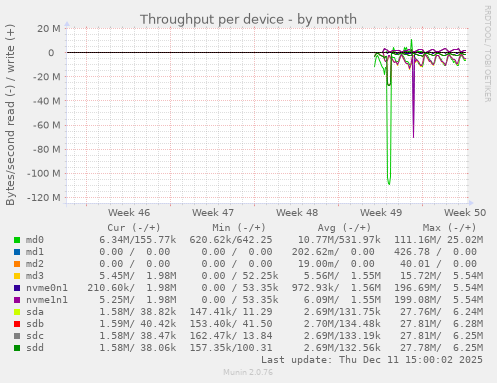Click the Min (-/+) column header
Viewport: 497px width, 383px height.
point(239,228)
